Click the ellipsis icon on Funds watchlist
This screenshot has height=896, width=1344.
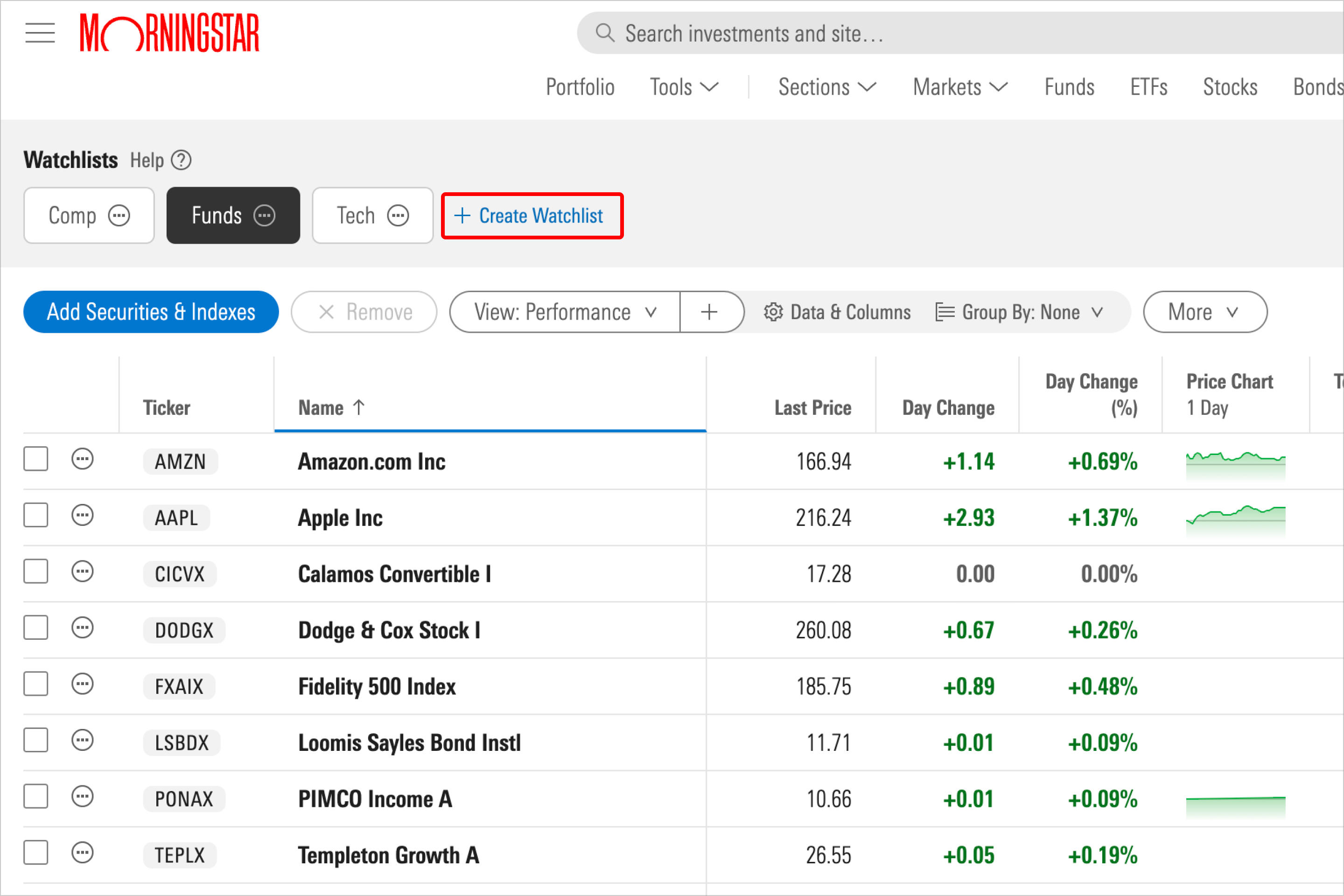(x=265, y=214)
